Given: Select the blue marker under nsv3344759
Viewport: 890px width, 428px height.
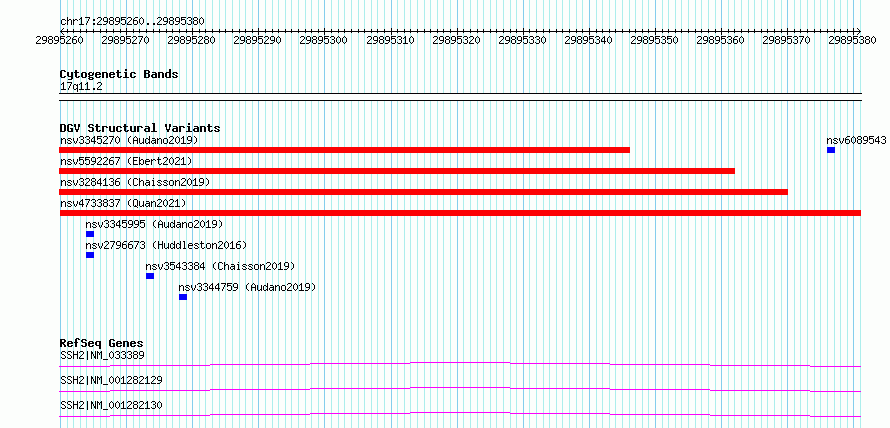Looking at the screenshot, I should (183, 297).
